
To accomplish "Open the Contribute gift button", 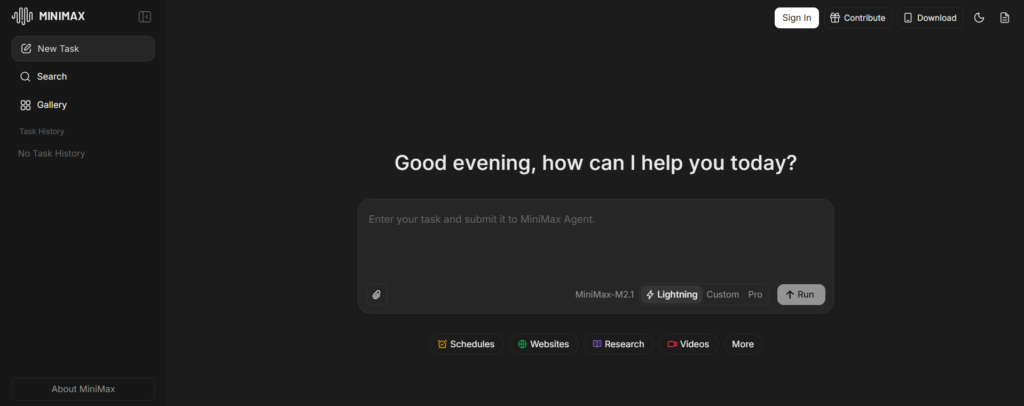I will point(858,18).
